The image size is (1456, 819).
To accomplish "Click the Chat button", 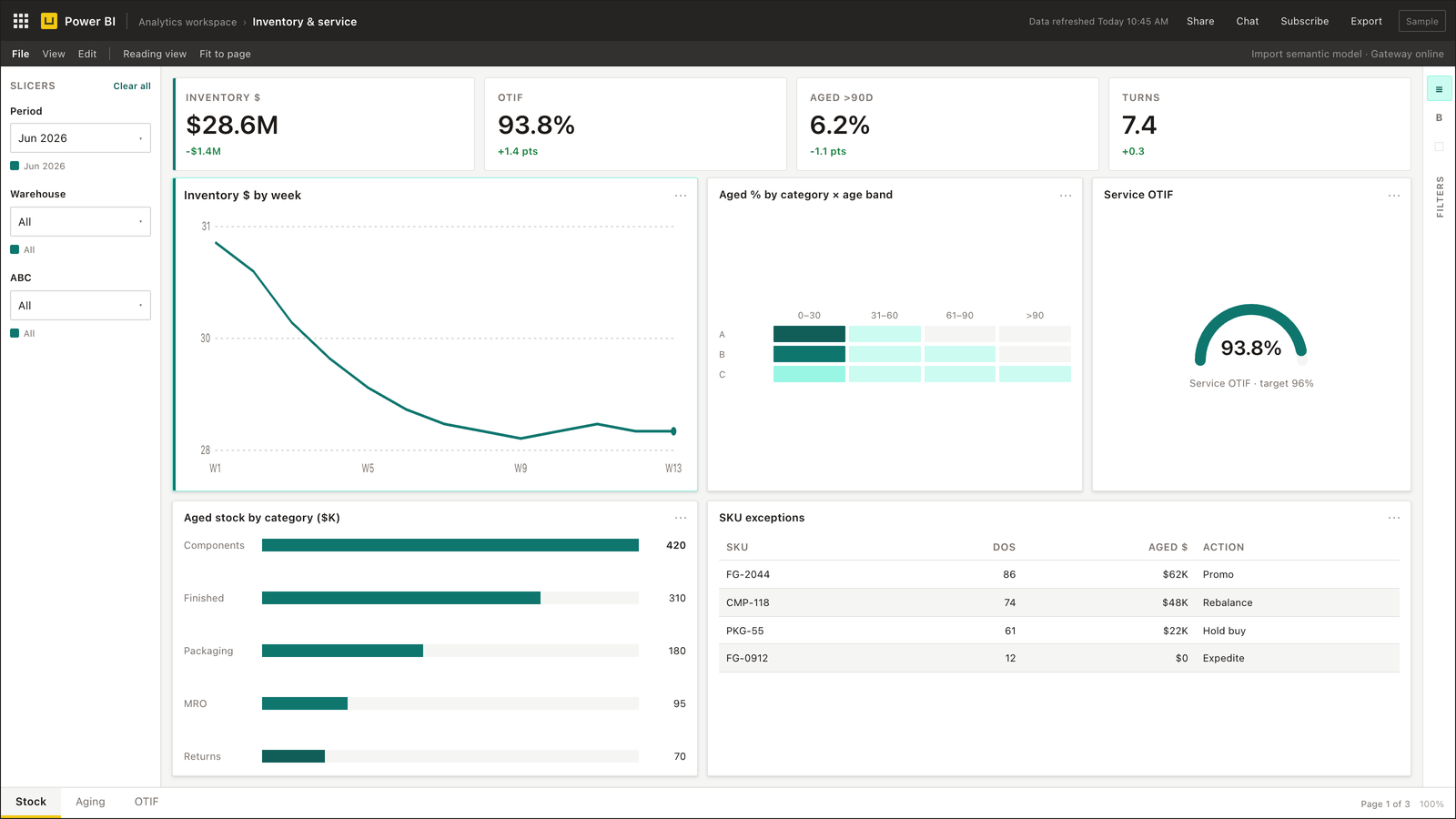I will tap(1248, 21).
